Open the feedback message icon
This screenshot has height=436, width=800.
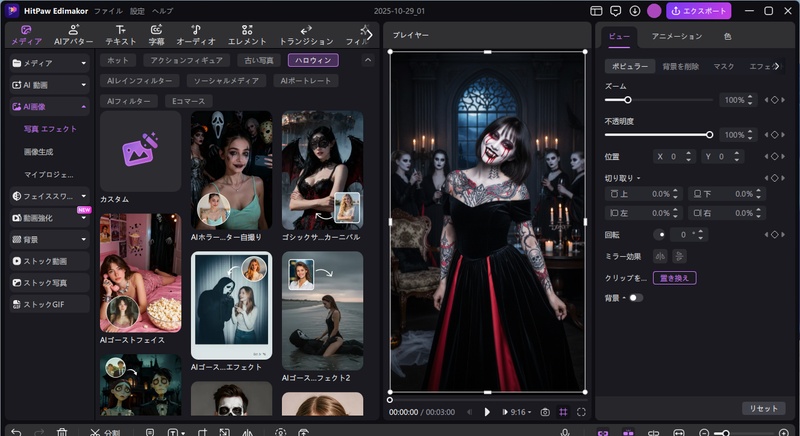point(616,11)
